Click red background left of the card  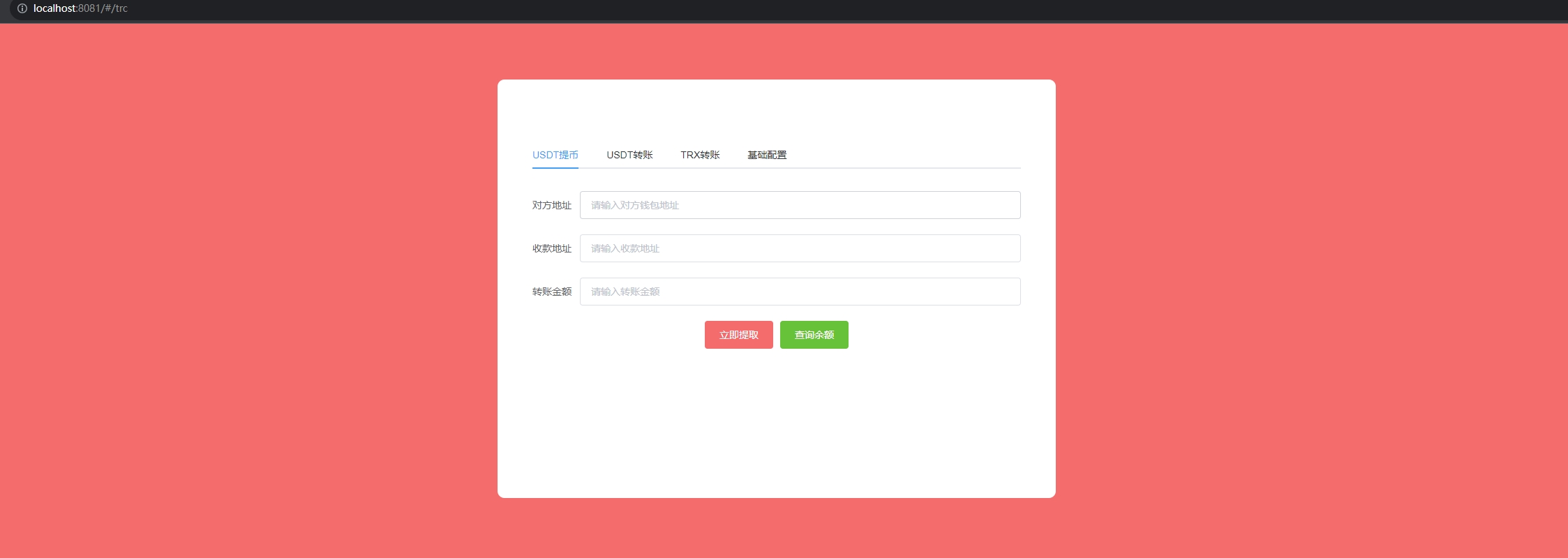pyautogui.click(x=244, y=279)
